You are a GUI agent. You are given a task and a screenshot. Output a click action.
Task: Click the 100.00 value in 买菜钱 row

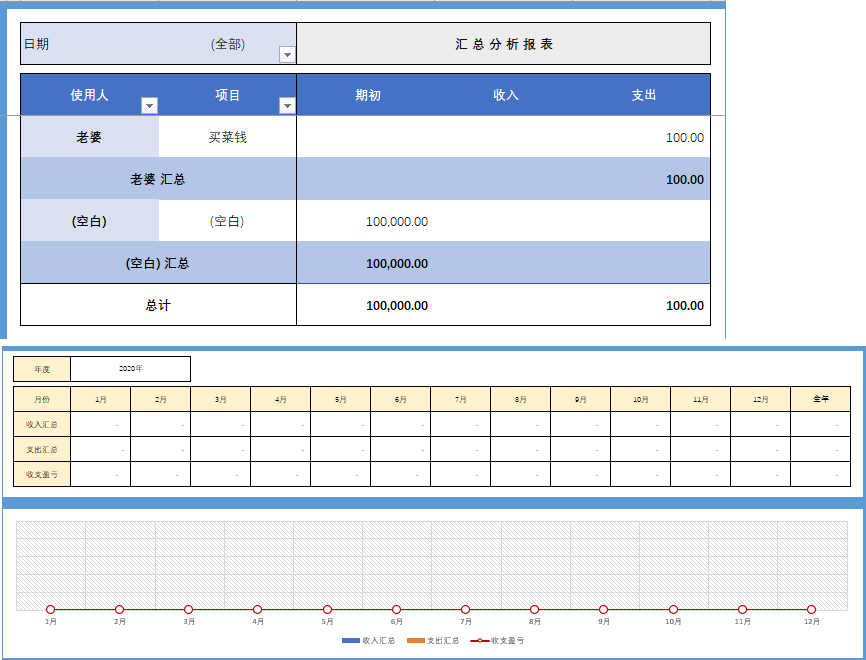pos(685,138)
